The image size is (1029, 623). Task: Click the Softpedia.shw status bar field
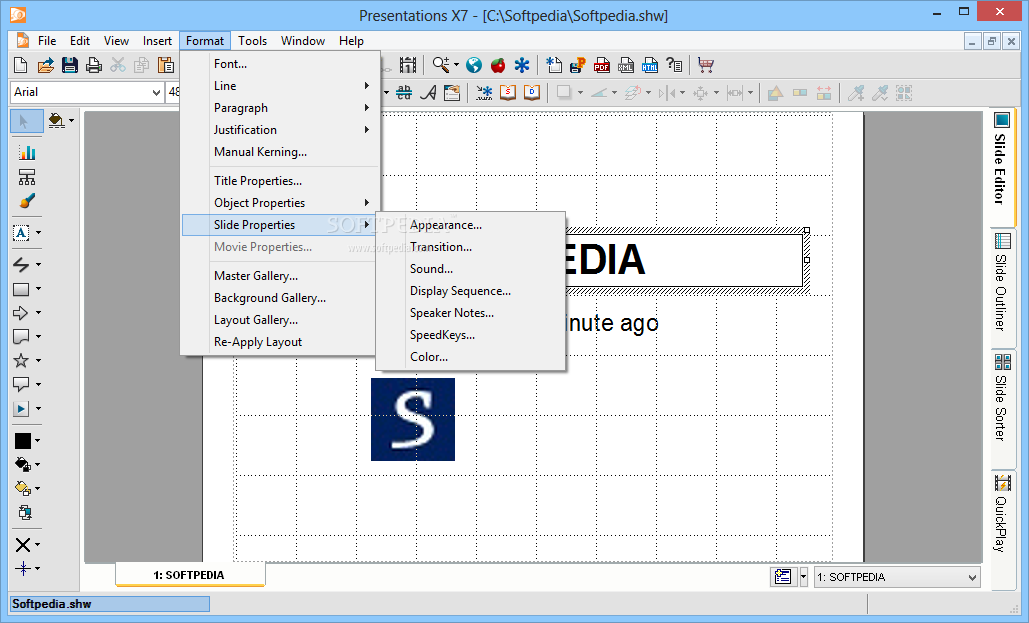tap(110, 604)
